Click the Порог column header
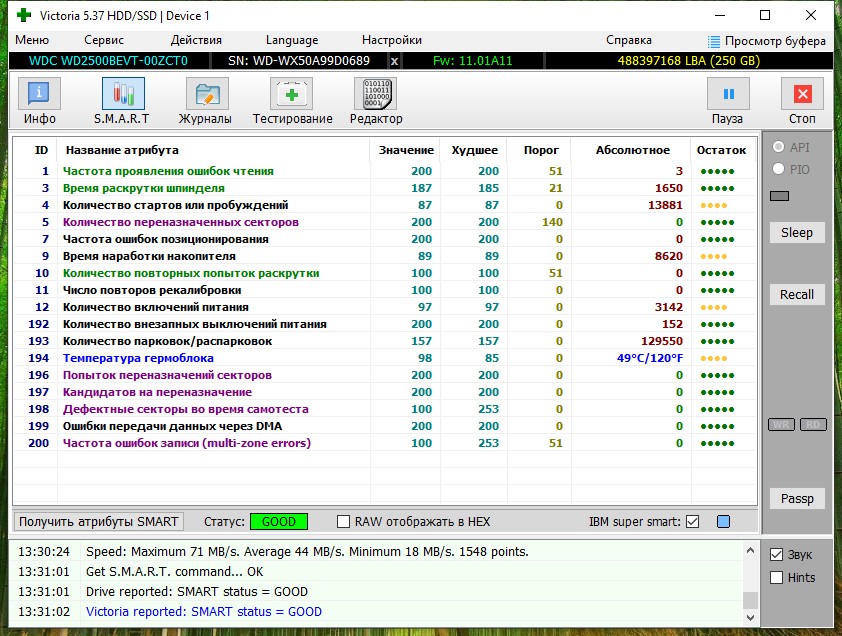Screen dimensions: 842x636 point(541,150)
